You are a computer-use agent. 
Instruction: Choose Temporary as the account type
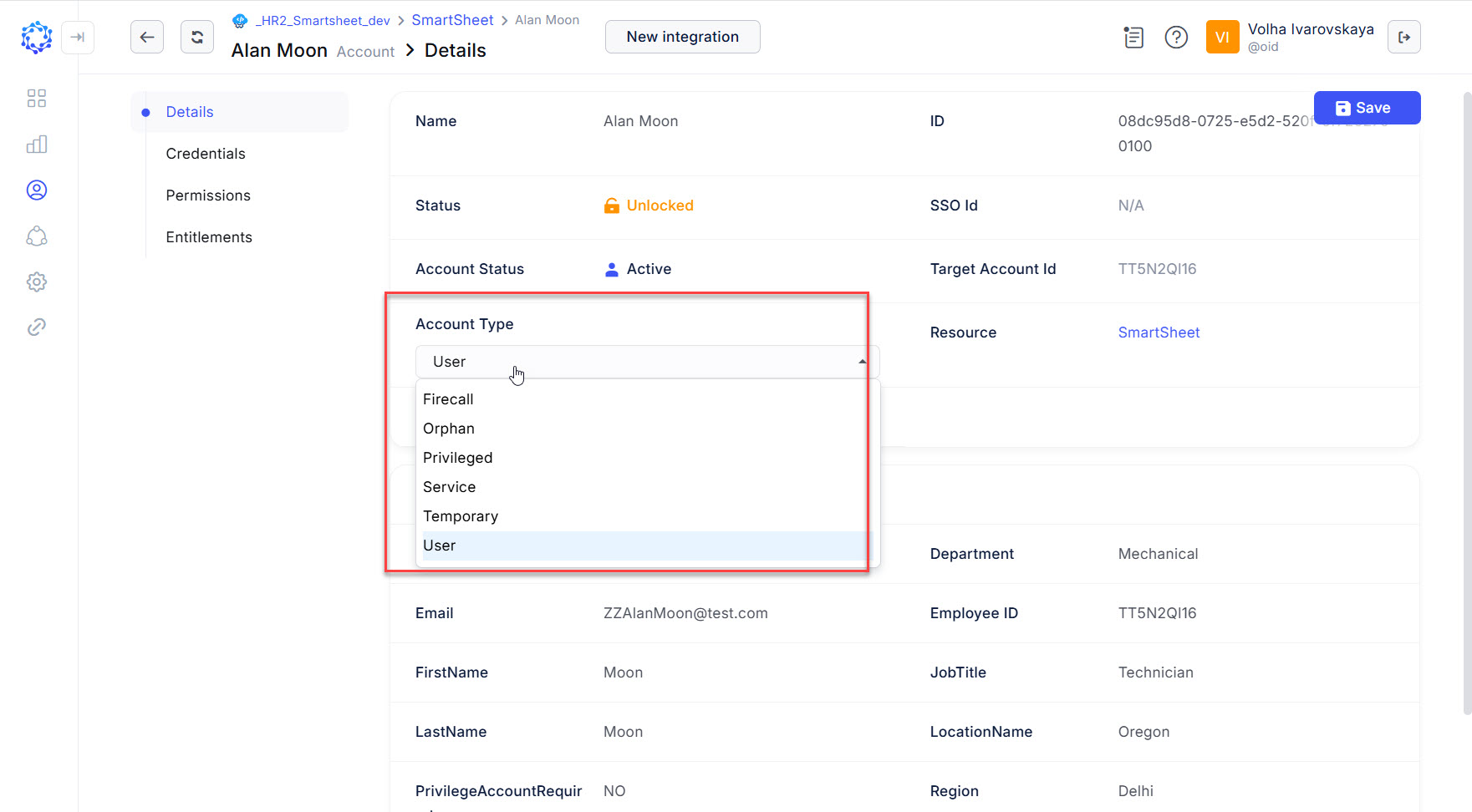[x=461, y=515]
